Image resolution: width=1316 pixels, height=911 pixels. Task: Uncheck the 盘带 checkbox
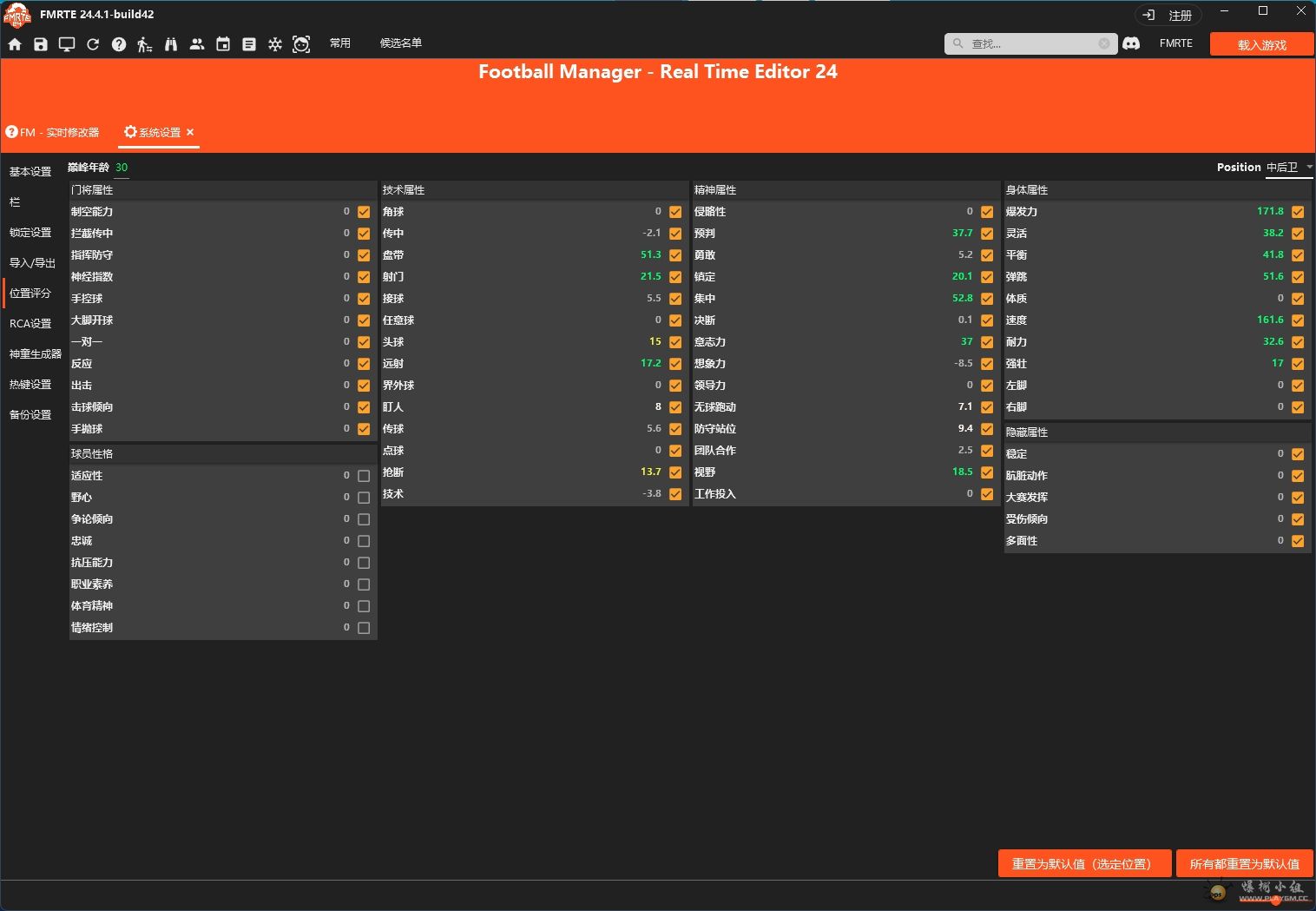tap(675, 255)
